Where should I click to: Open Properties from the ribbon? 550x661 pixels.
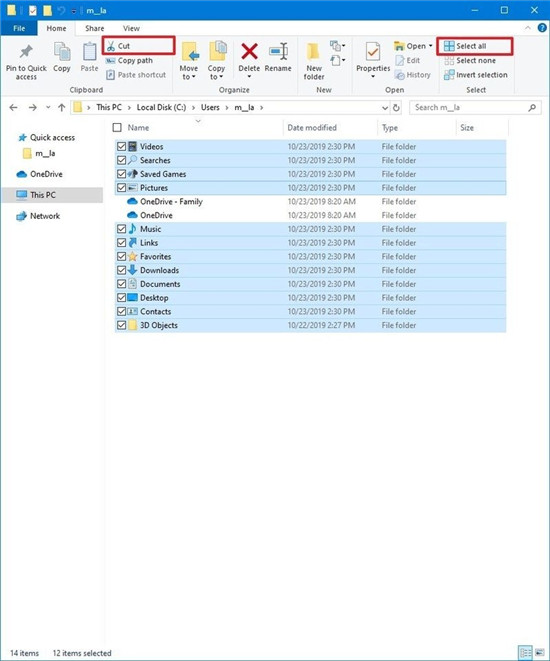pyautogui.click(x=373, y=59)
